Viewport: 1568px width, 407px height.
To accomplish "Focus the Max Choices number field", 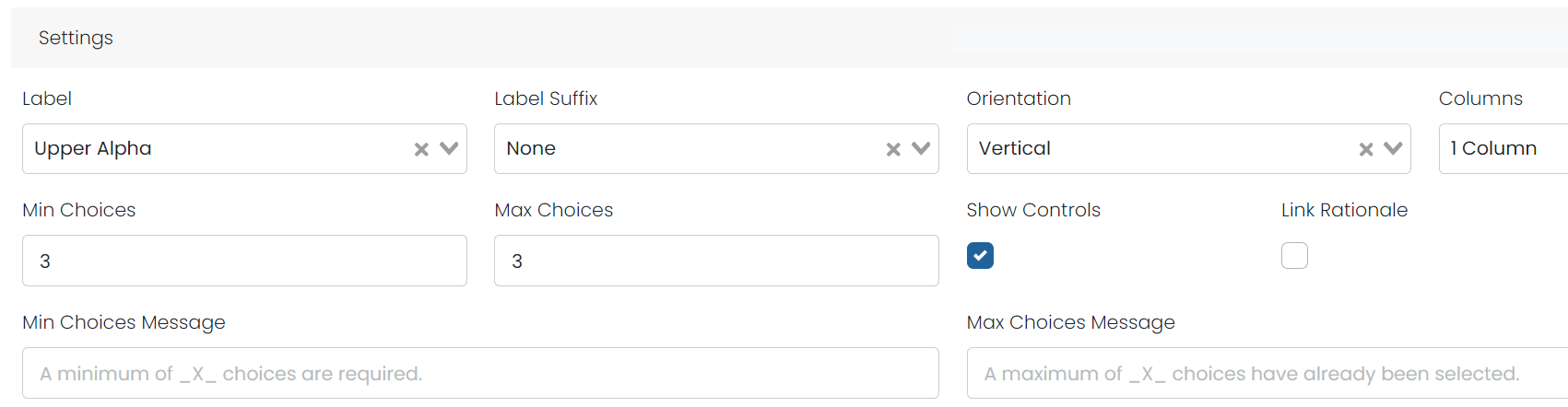I will 716,261.
